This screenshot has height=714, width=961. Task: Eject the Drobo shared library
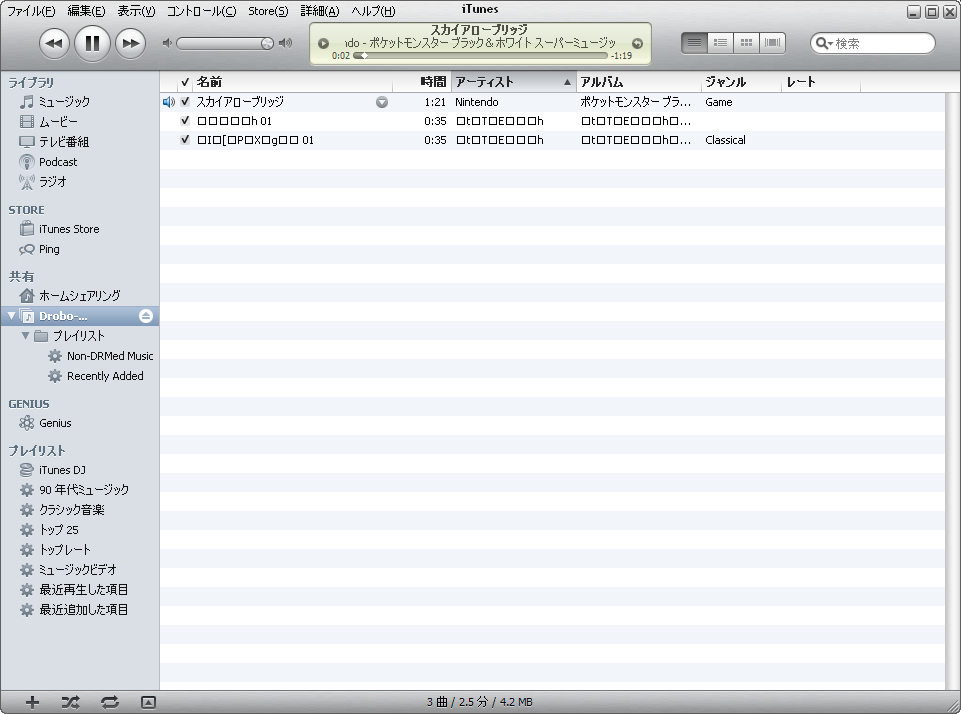coord(146,316)
